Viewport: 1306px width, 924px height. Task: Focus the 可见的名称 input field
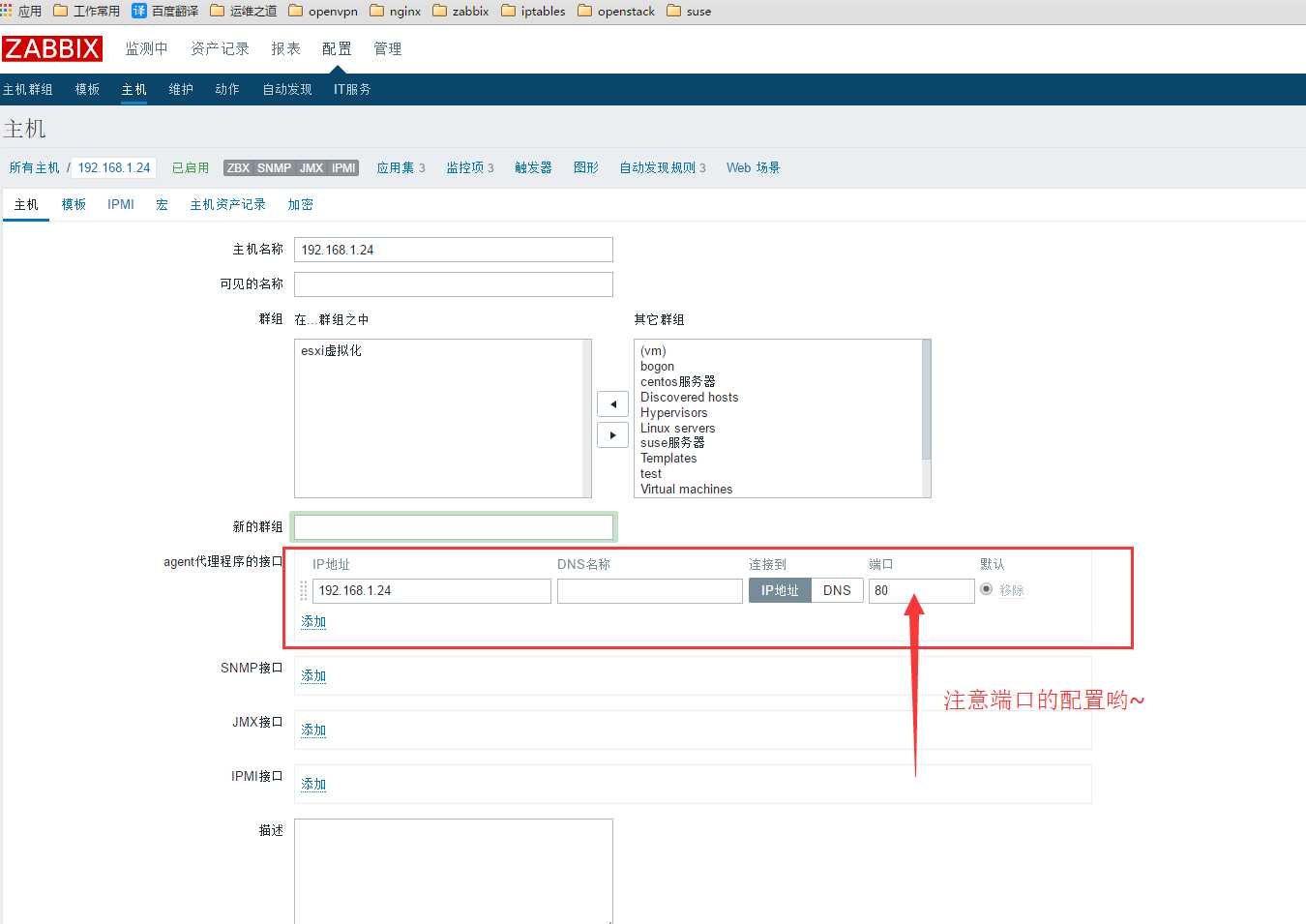coord(454,284)
